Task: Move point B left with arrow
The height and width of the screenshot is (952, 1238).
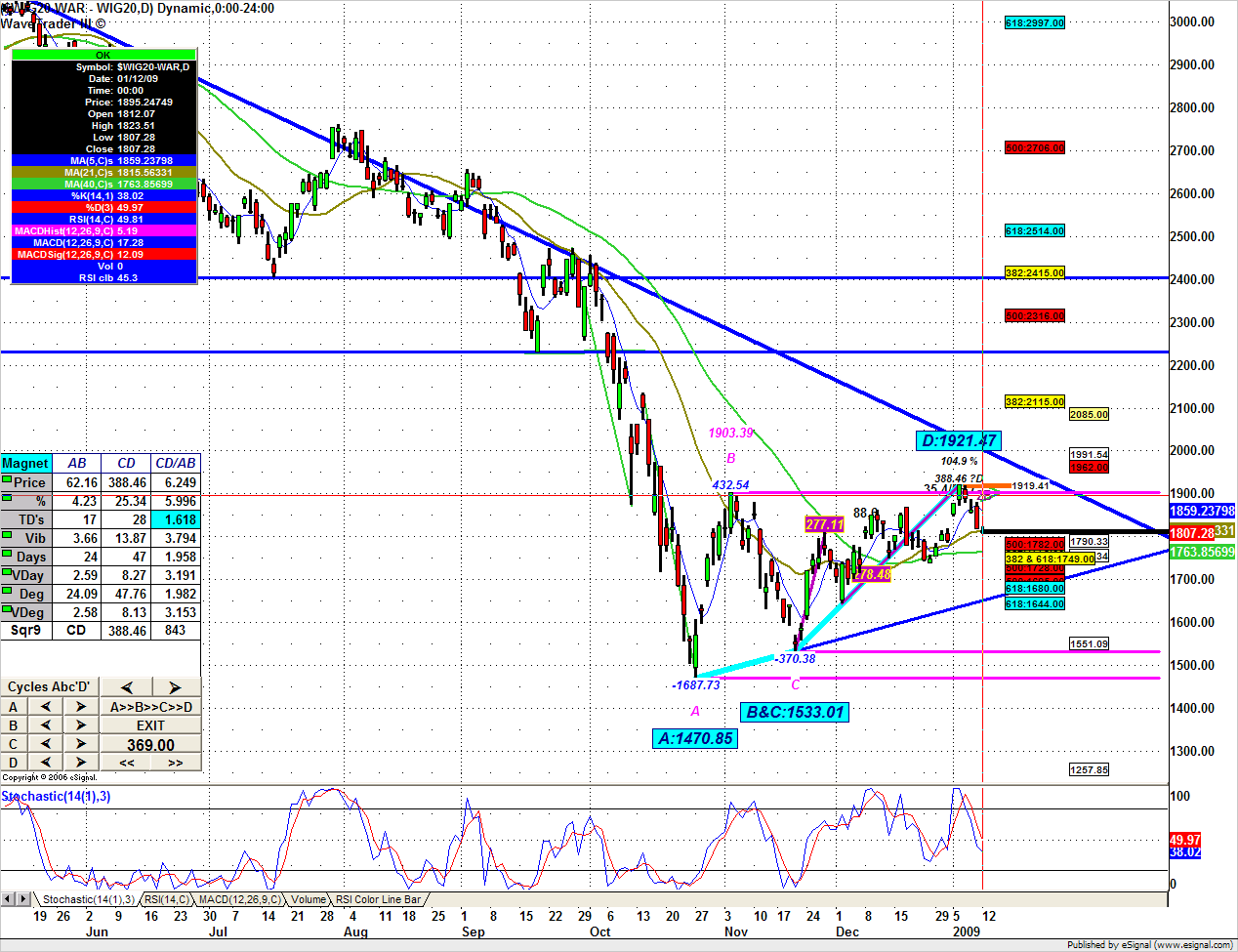Action: pos(45,725)
